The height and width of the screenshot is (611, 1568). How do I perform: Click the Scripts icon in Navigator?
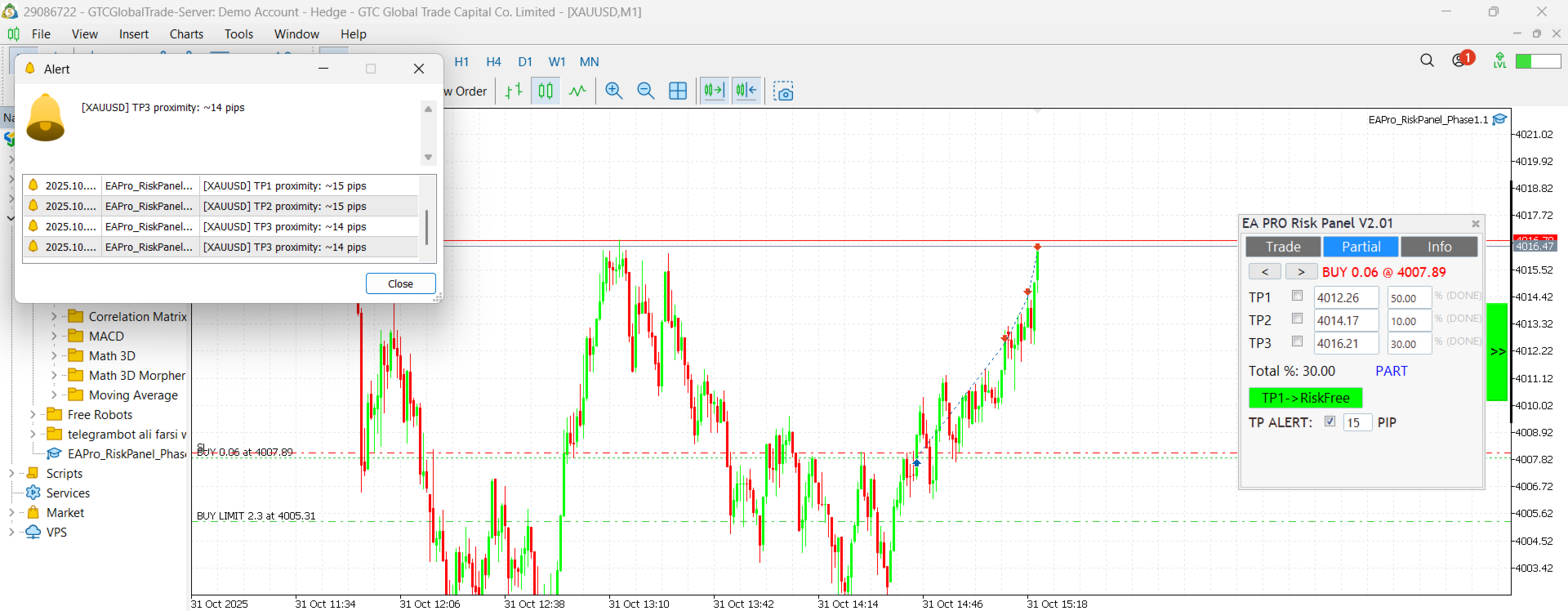coord(33,473)
